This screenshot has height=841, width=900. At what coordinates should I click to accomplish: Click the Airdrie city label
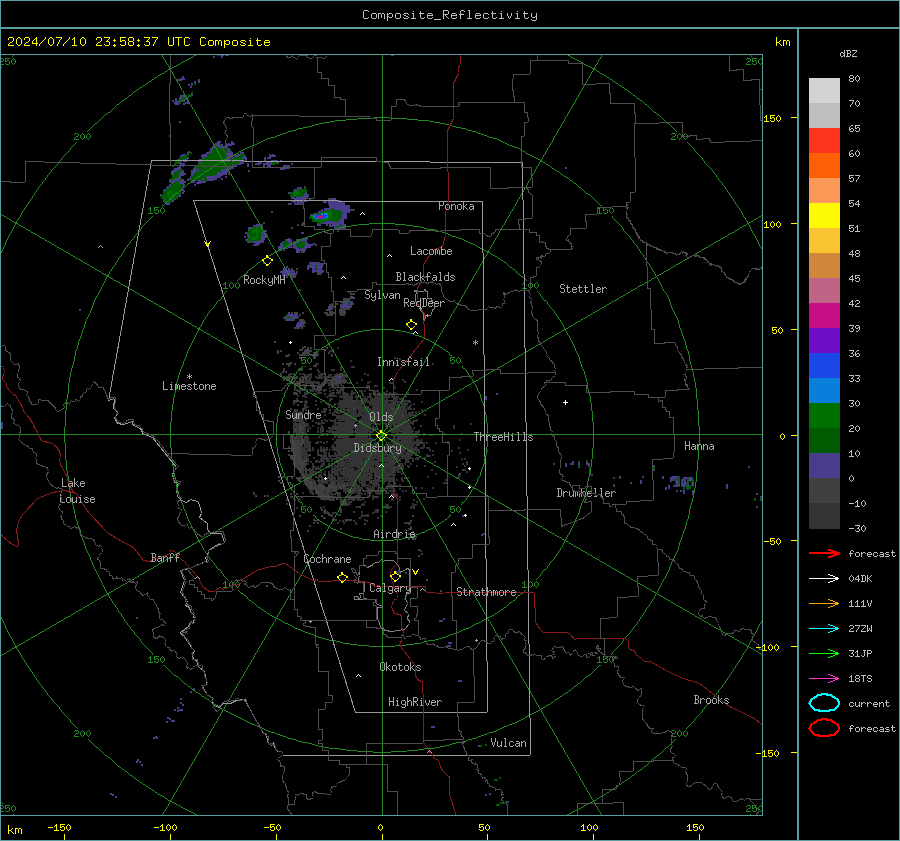(394, 534)
